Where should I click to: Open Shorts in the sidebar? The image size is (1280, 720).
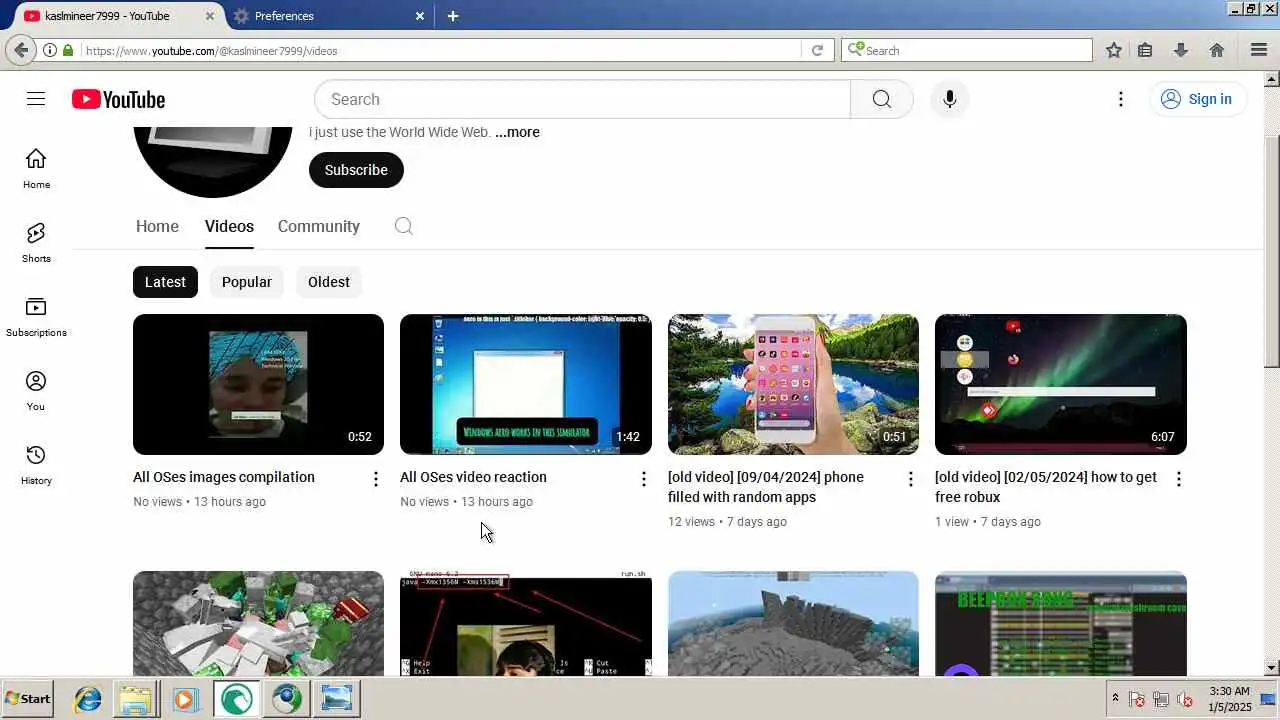(x=36, y=243)
